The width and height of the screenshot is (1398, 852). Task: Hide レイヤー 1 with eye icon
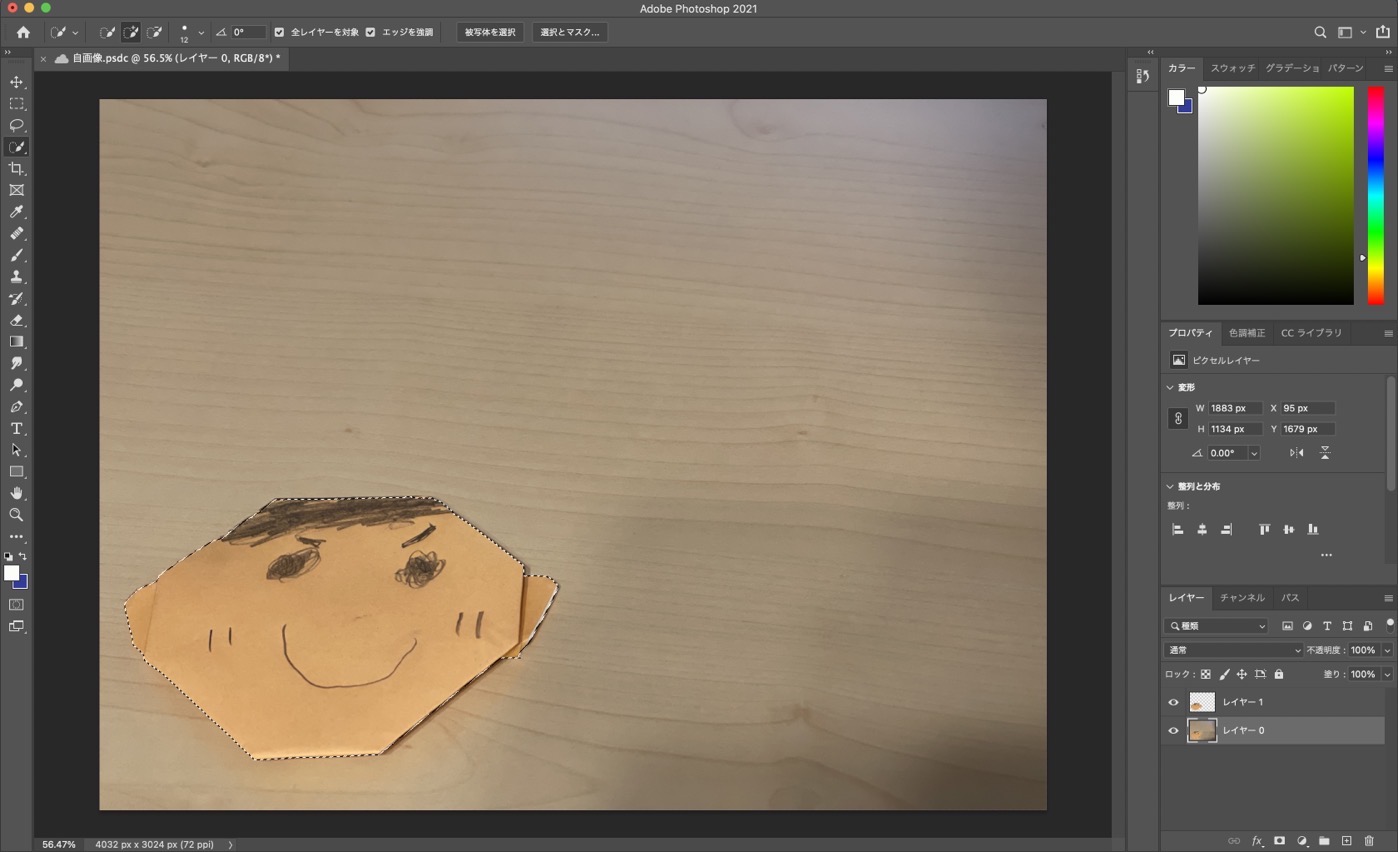(1173, 702)
